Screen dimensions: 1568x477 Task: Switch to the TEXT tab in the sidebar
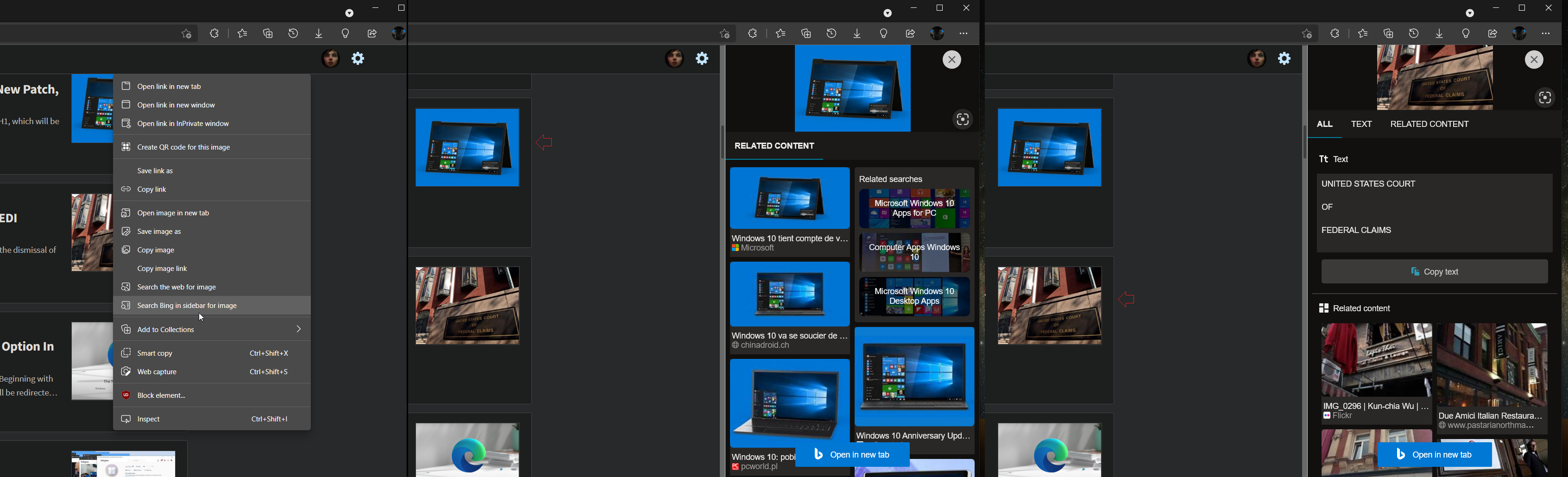(1361, 124)
